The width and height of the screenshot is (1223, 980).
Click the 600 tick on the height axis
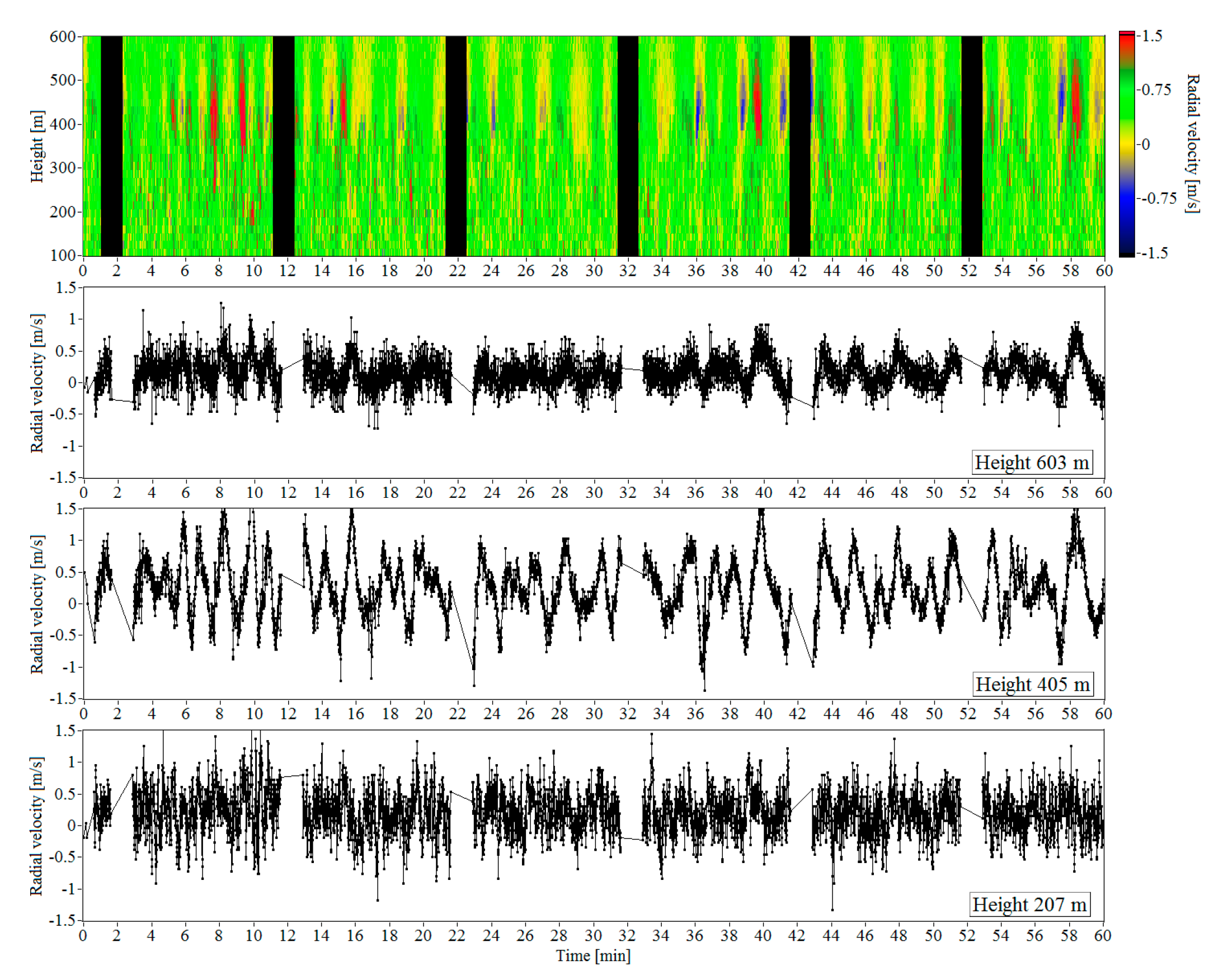[x=63, y=37]
